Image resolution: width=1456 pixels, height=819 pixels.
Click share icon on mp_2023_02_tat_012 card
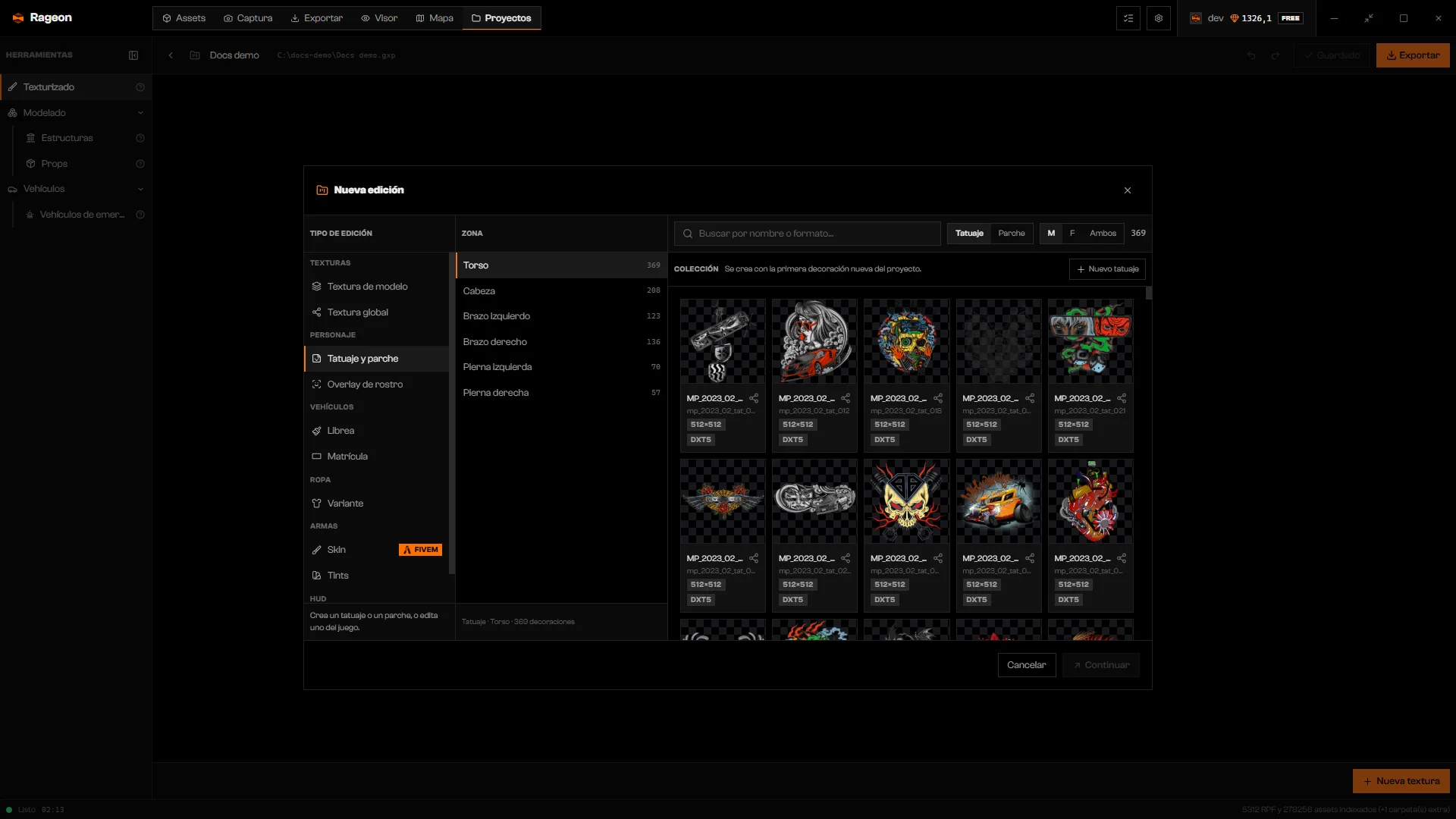click(846, 398)
